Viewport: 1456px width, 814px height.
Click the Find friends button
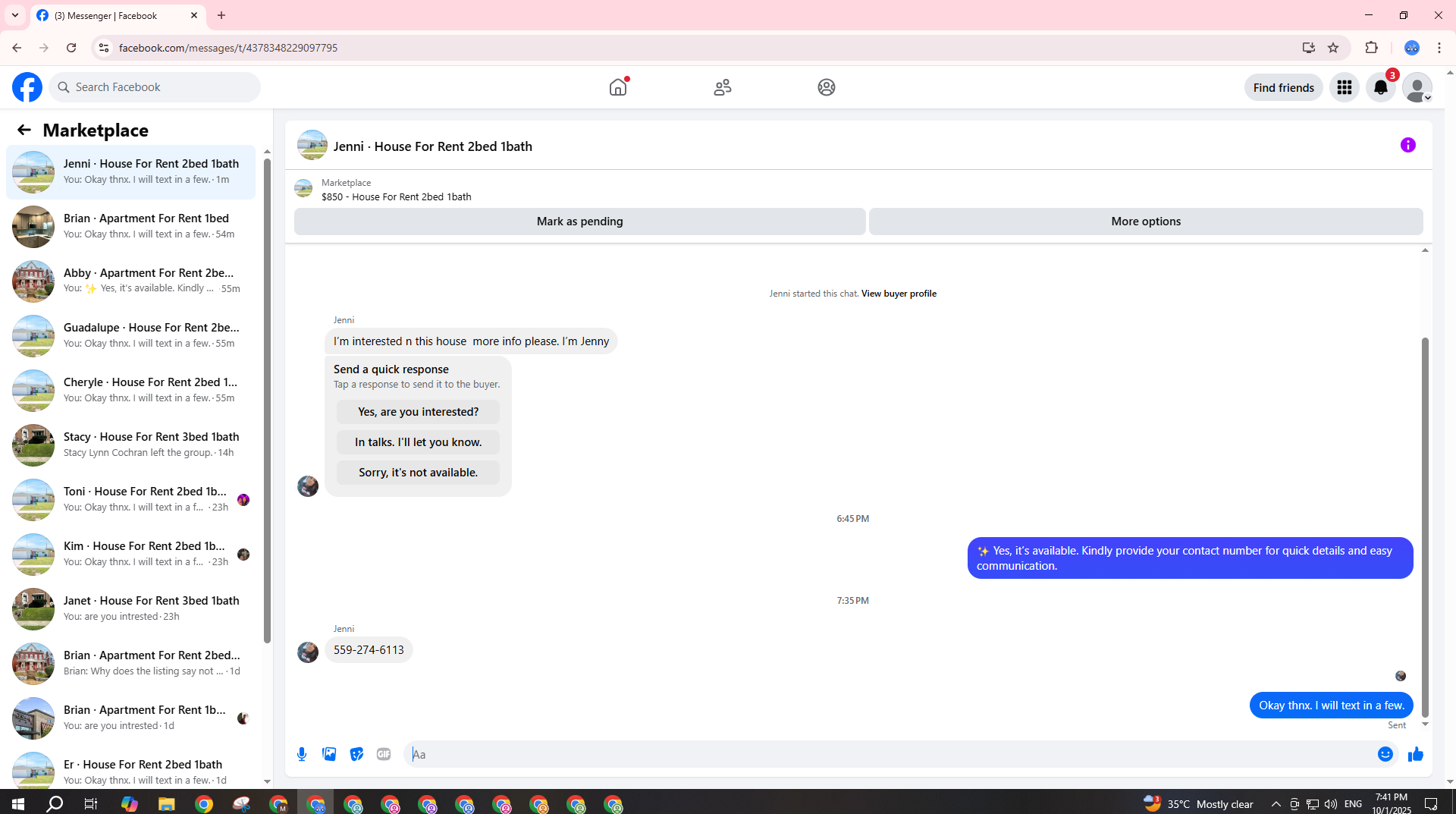(1284, 87)
